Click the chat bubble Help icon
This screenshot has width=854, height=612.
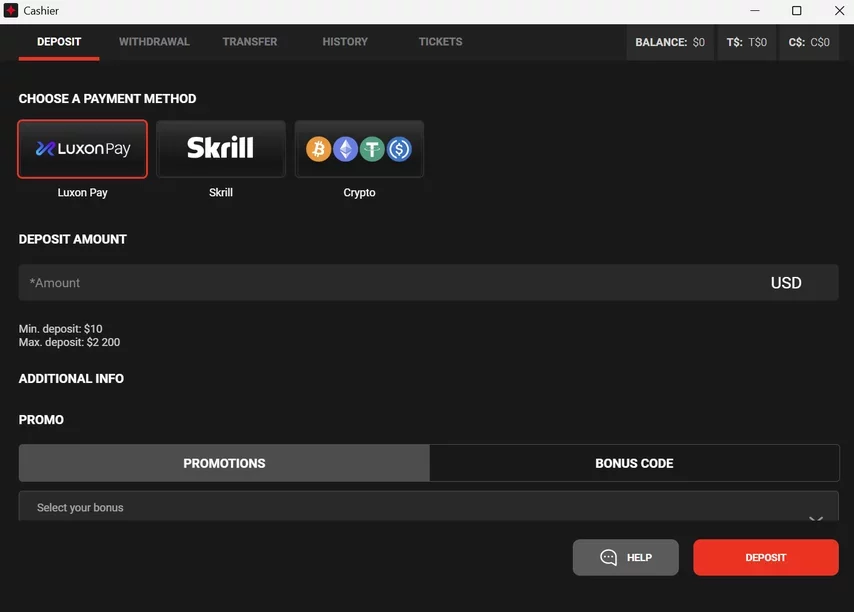pos(608,558)
